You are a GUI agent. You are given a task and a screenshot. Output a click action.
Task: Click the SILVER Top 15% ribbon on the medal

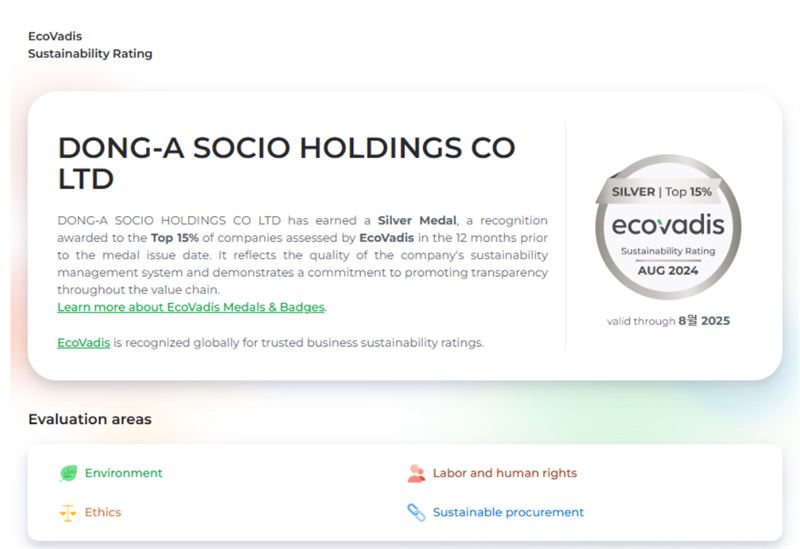coord(661,192)
